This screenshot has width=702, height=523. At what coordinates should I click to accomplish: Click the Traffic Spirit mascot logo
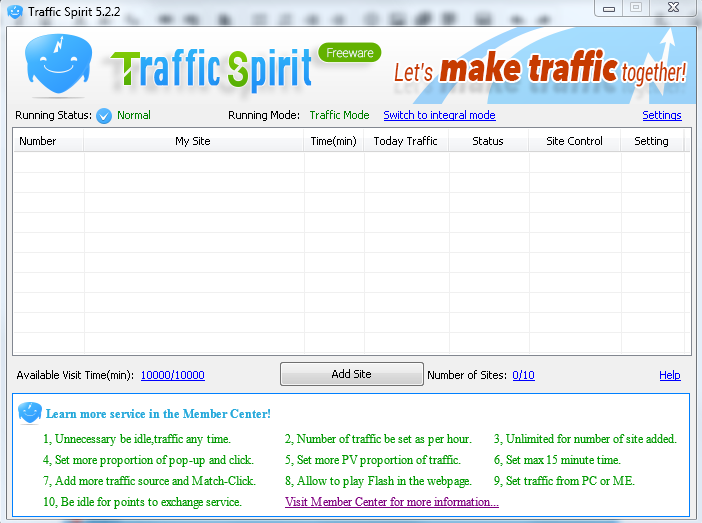click(x=59, y=64)
